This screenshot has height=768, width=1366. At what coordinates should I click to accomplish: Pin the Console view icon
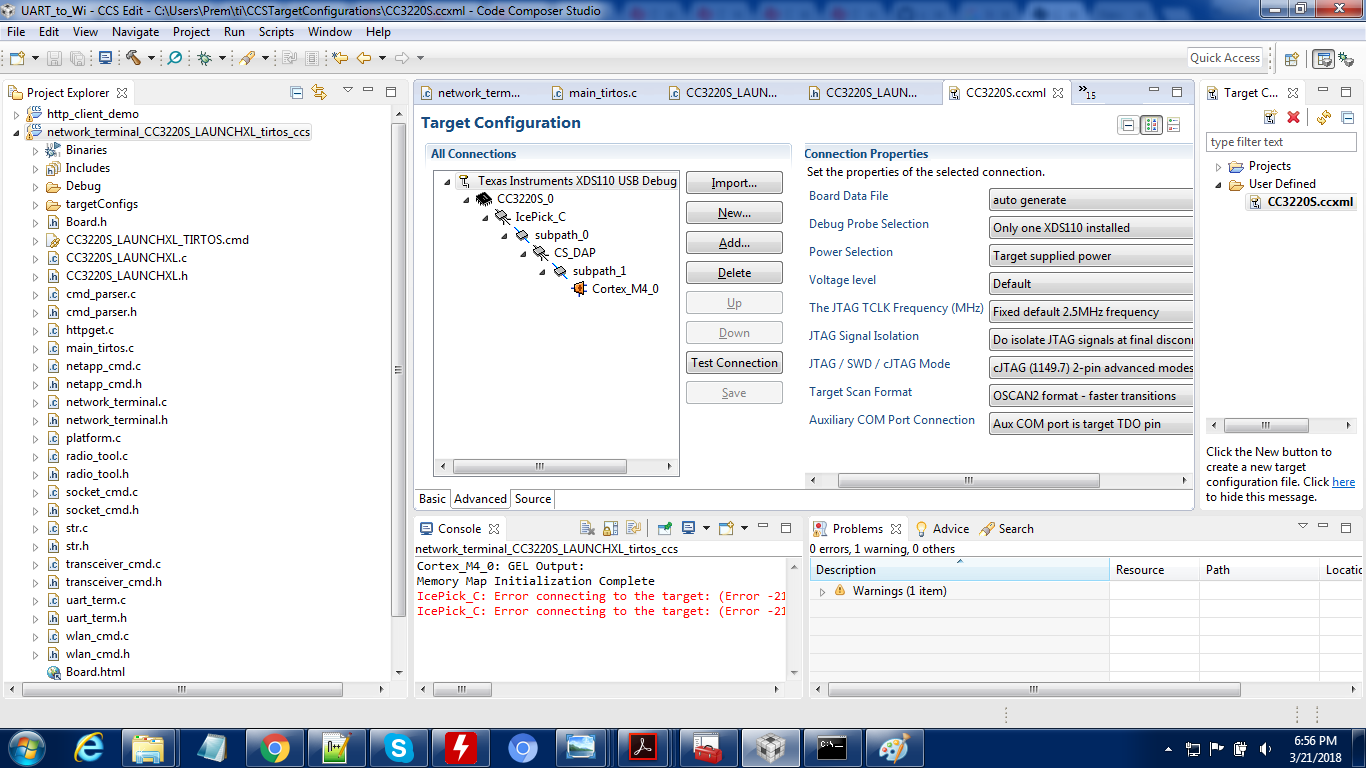click(x=664, y=529)
